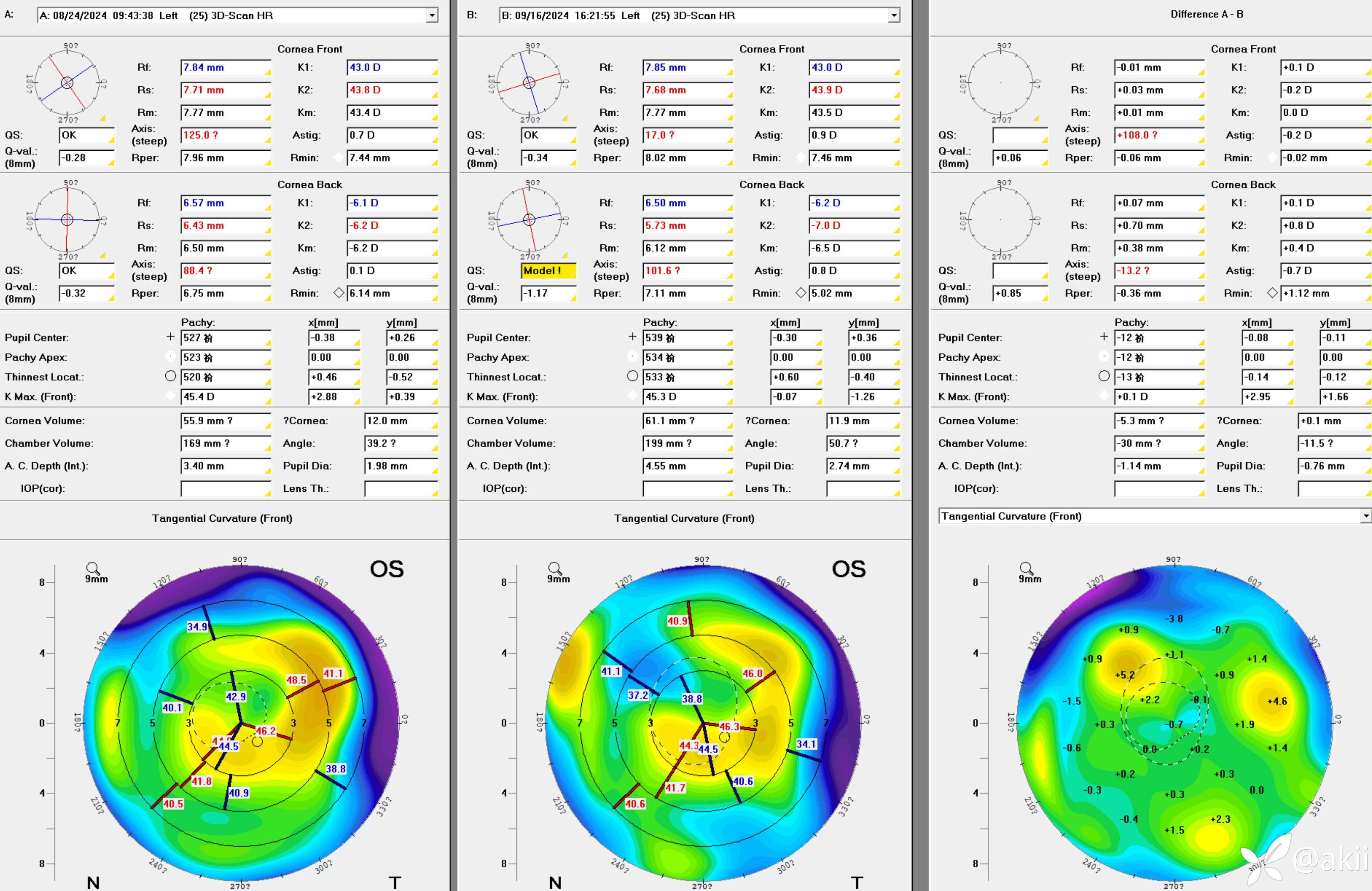
Task: Click the Tangential Curvature (Front) title above map A
Action: [222, 518]
